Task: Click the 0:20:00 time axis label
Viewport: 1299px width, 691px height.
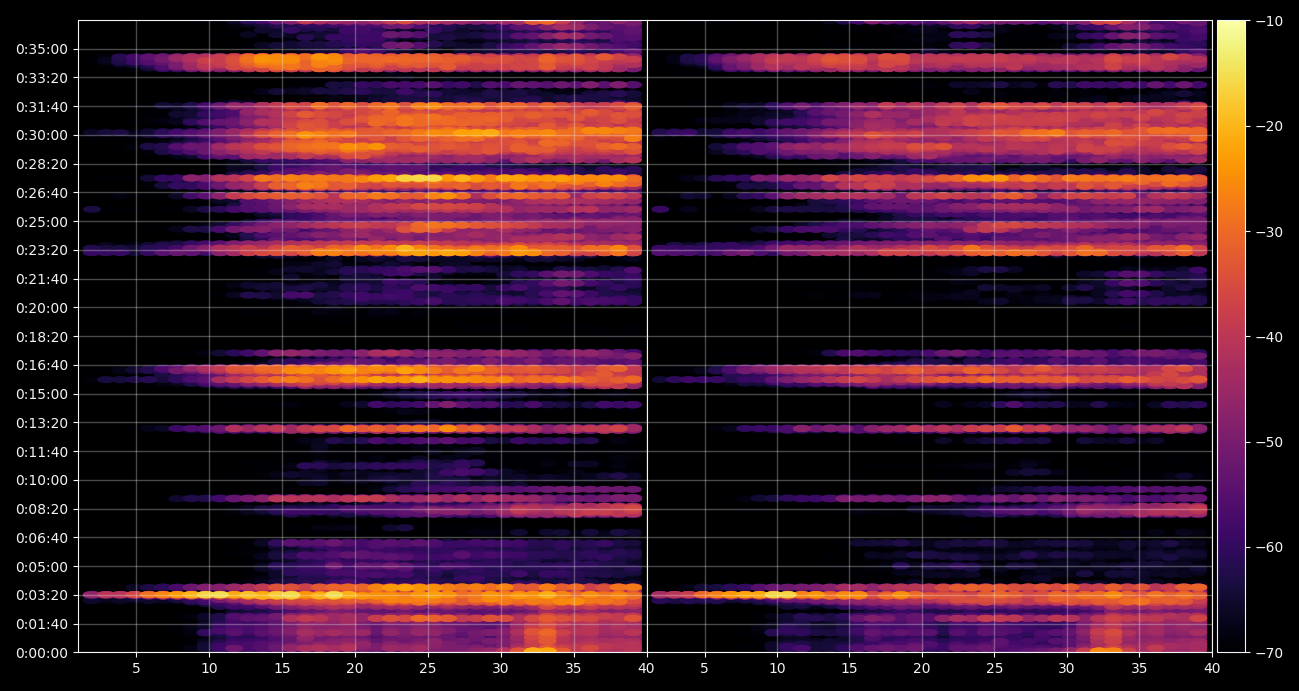Action: (x=41, y=308)
